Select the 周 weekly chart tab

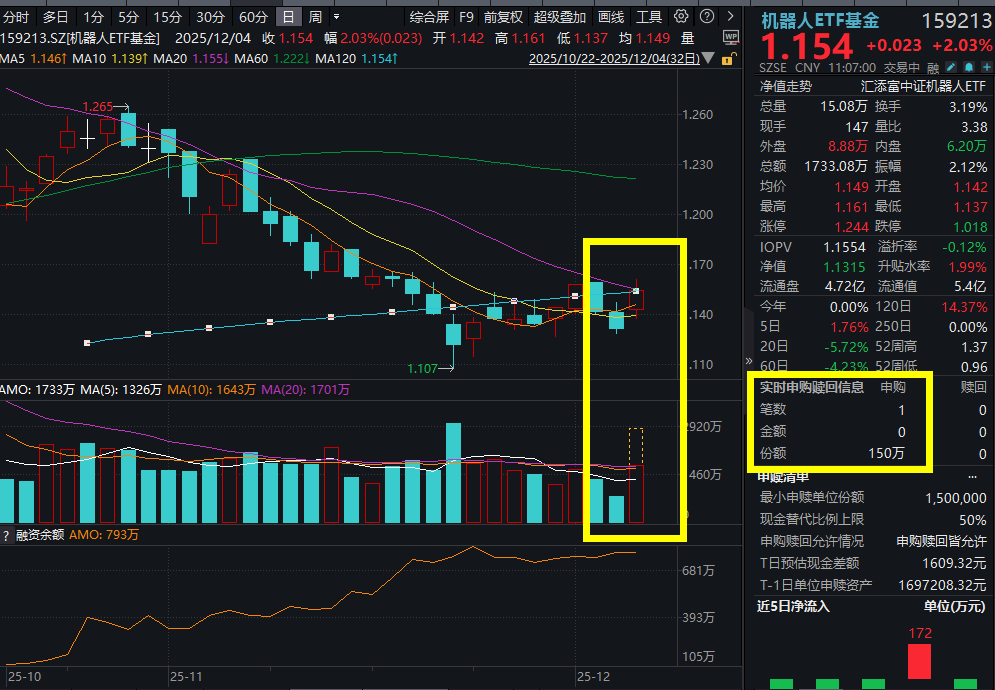click(315, 16)
